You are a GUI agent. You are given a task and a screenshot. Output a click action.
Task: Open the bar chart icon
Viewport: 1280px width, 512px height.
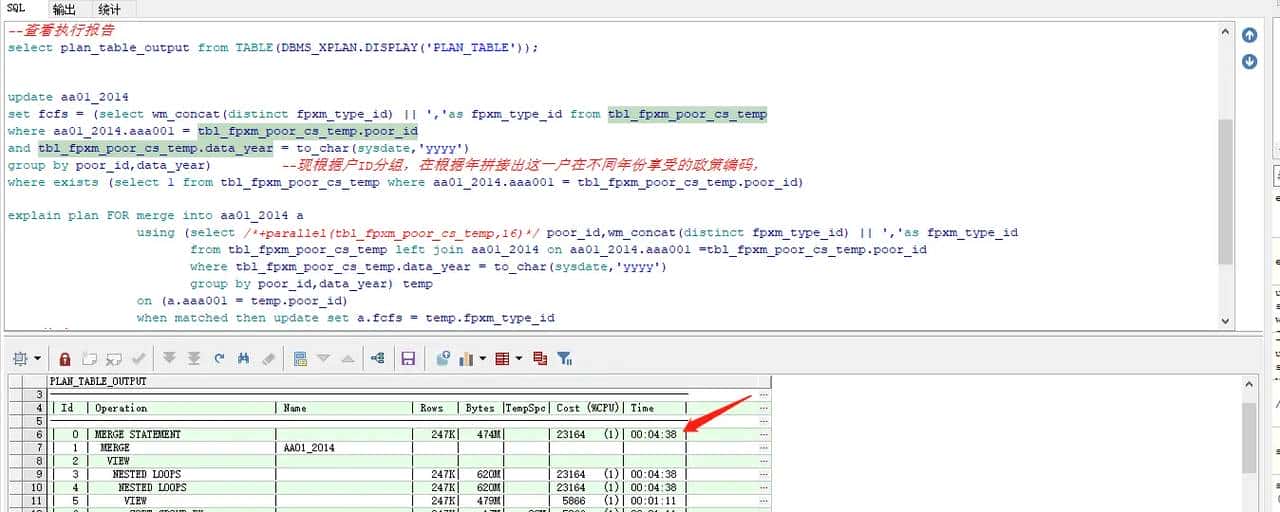(x=466, y=358)
